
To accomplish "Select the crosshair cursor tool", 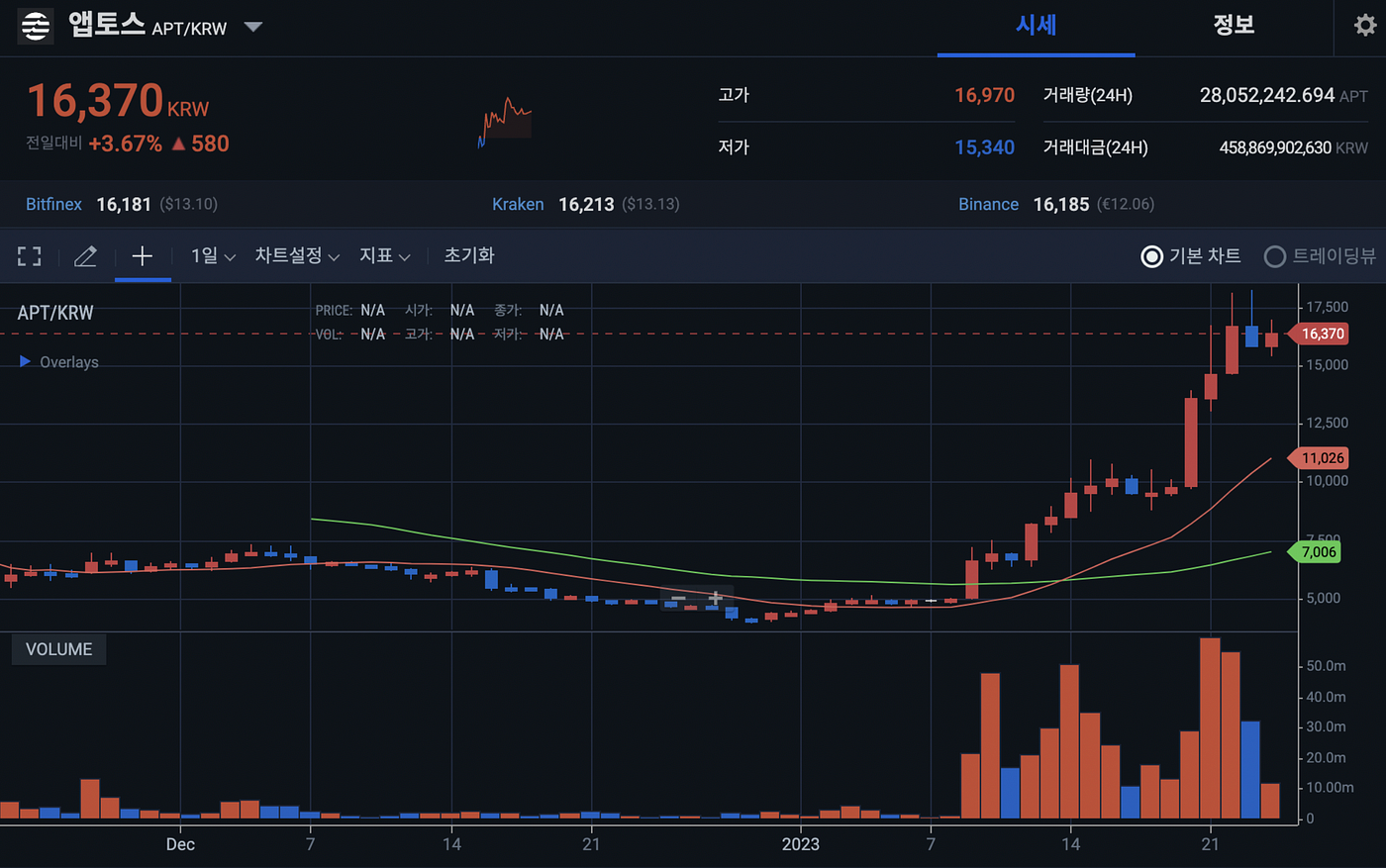I will click(143, 256).
